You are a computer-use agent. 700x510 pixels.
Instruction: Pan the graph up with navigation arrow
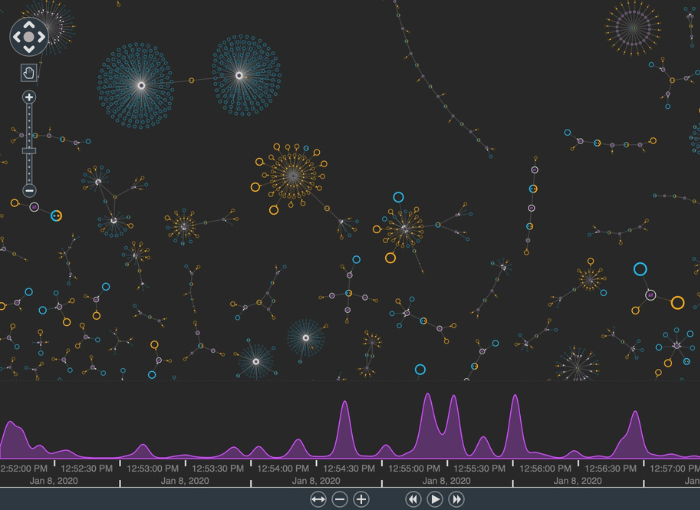tap(29, 24)
